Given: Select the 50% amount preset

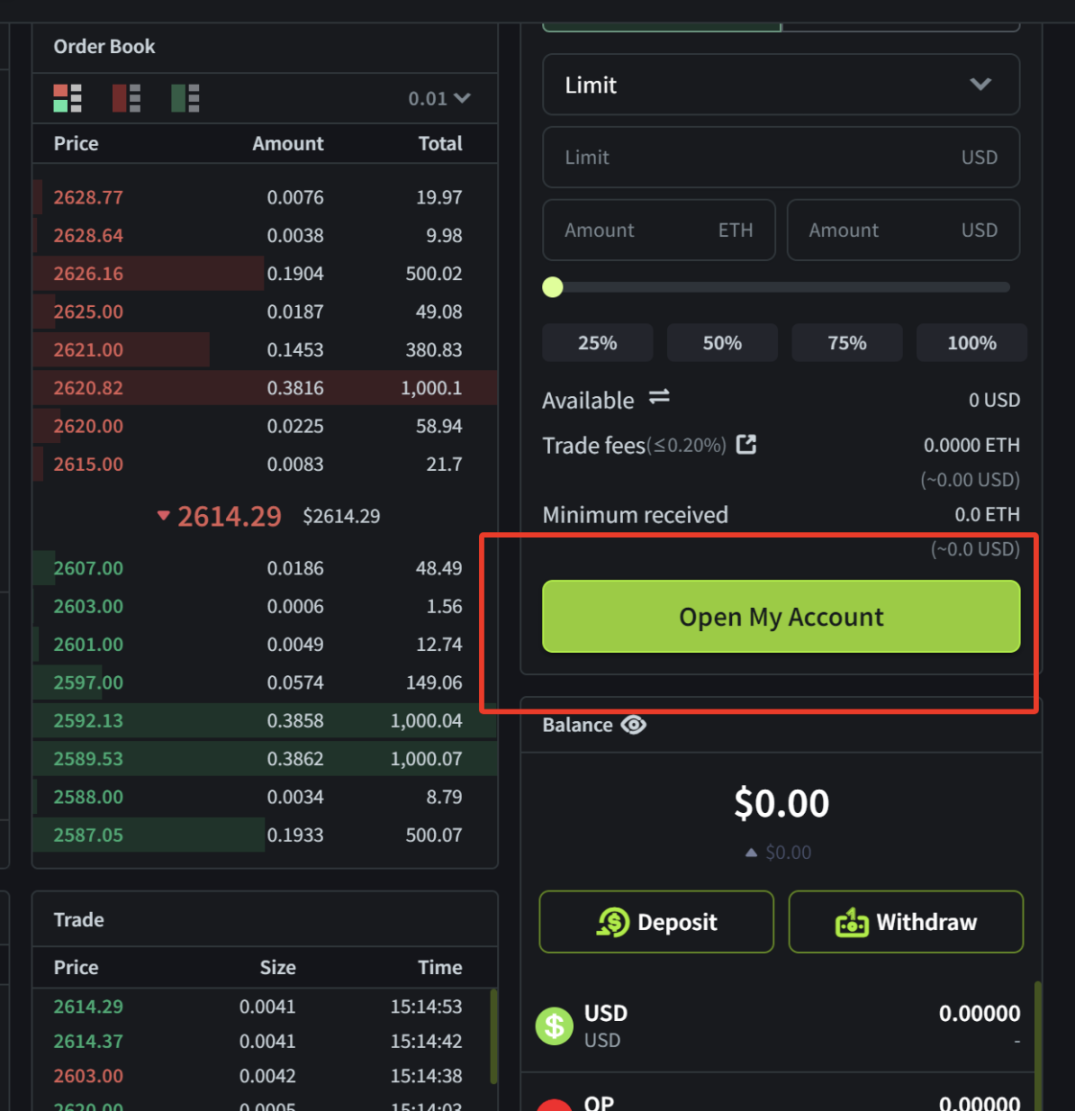Looking at the screenshot, I should pos(722,343).
